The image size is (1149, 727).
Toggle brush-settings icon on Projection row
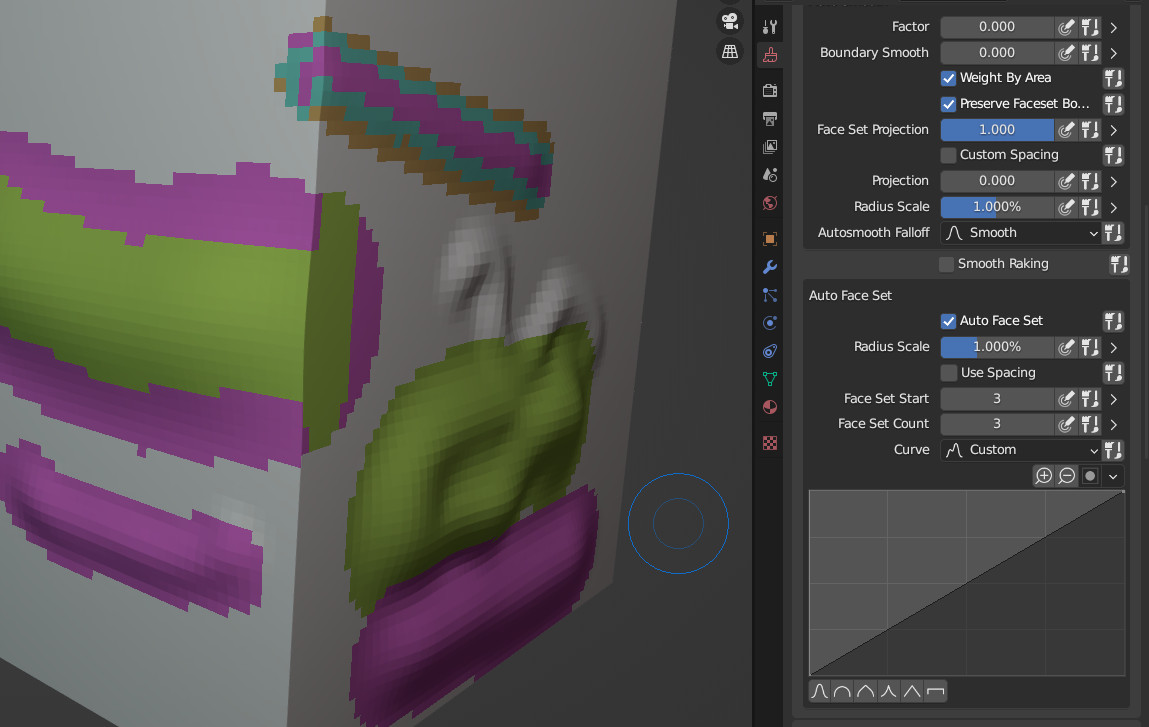[x=1090, y=181]
